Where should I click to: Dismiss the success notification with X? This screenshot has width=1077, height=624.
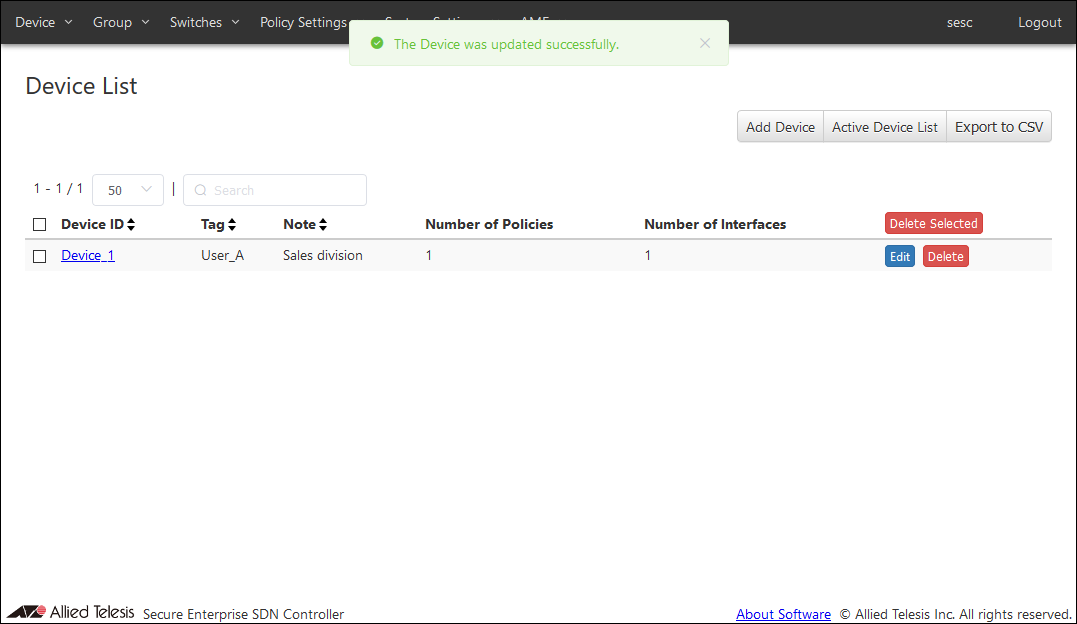coord(705,43)
